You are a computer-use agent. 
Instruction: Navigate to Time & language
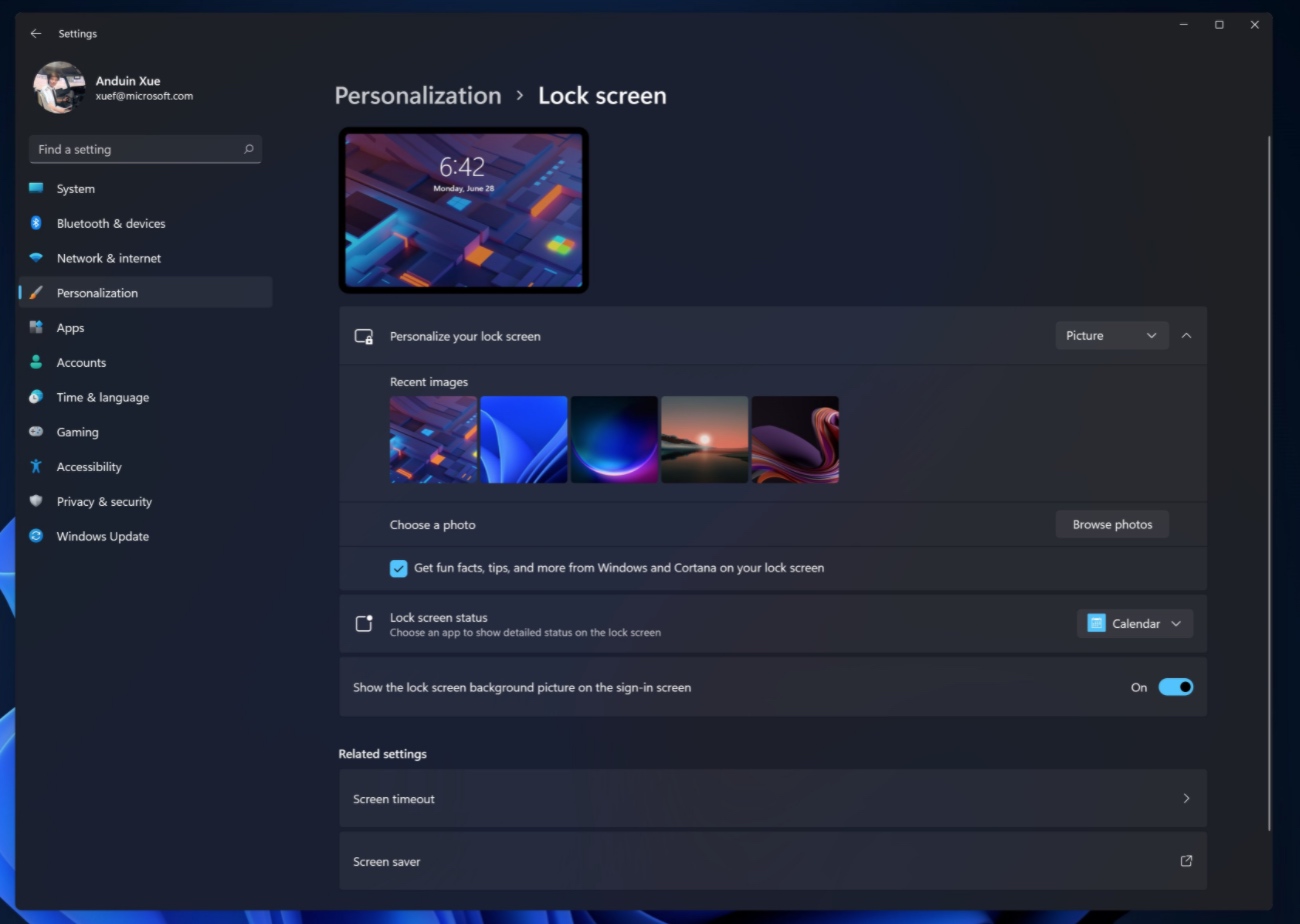point(145,397)
